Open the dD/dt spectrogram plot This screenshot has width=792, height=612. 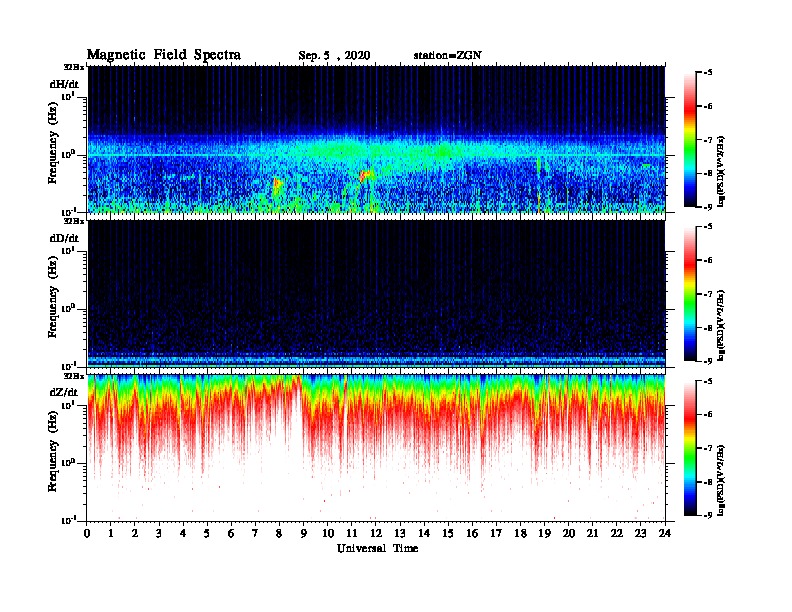pos(376,294)
